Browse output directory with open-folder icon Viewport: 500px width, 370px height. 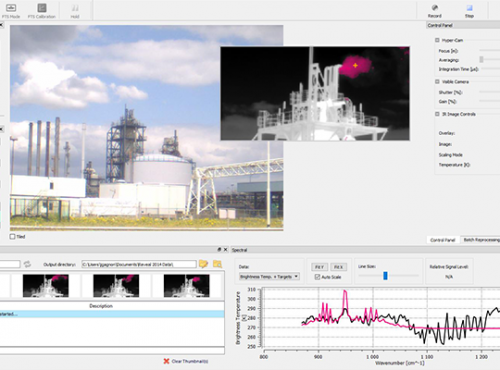click(203, 264)
